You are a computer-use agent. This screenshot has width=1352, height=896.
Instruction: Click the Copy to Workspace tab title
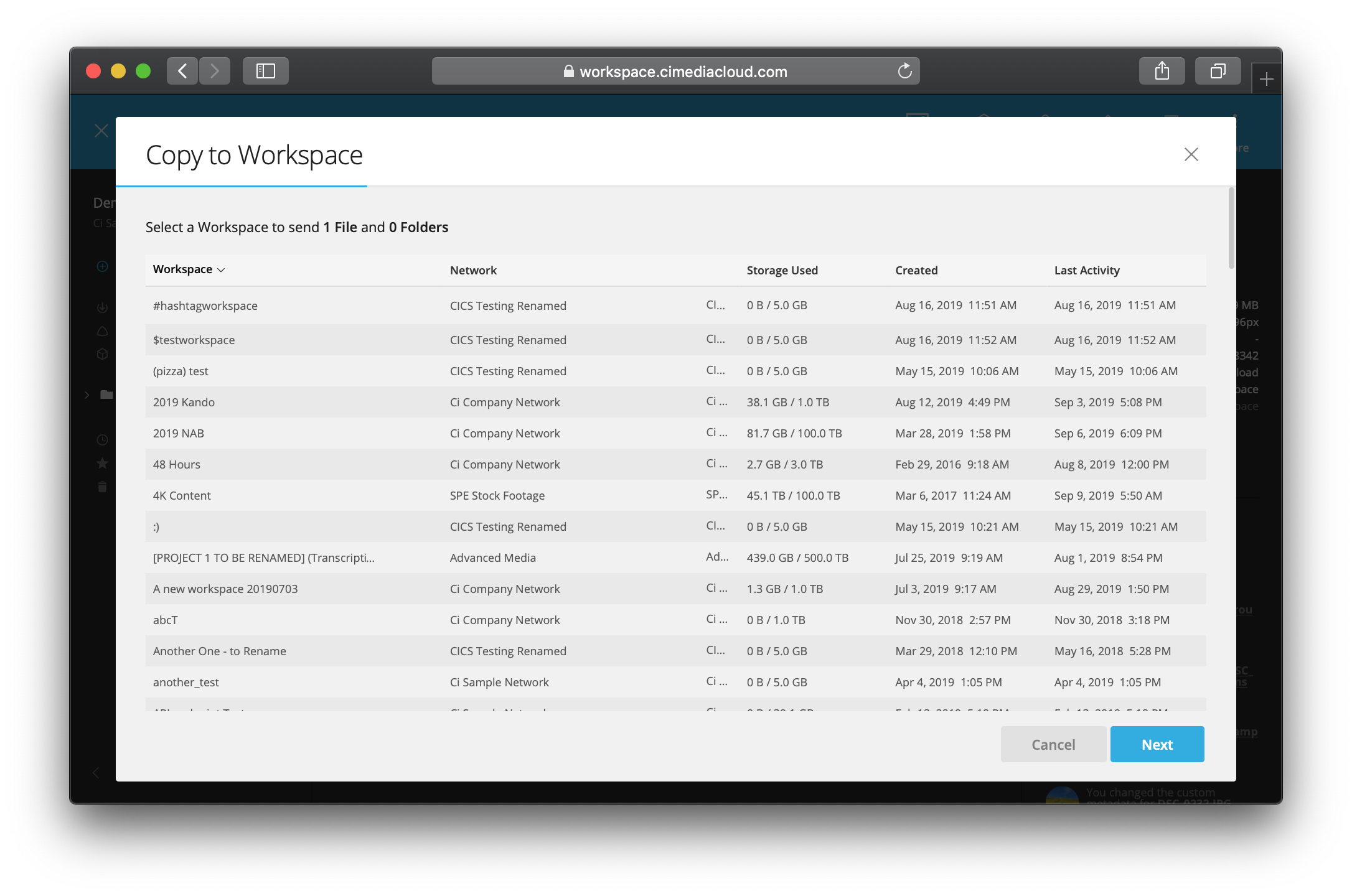point(254,155)
